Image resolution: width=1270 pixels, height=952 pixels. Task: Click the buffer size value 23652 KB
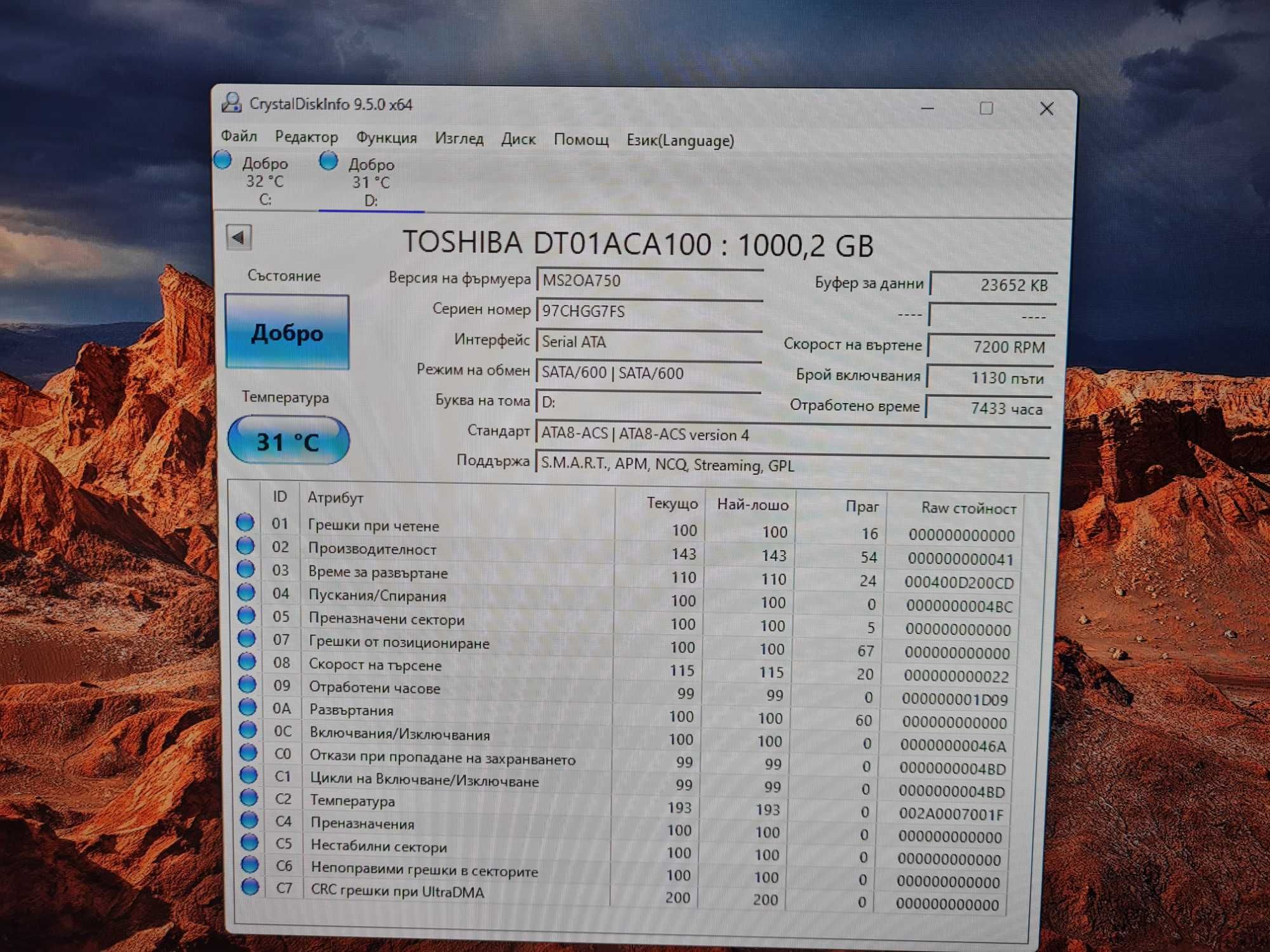(x=993, y=284)
